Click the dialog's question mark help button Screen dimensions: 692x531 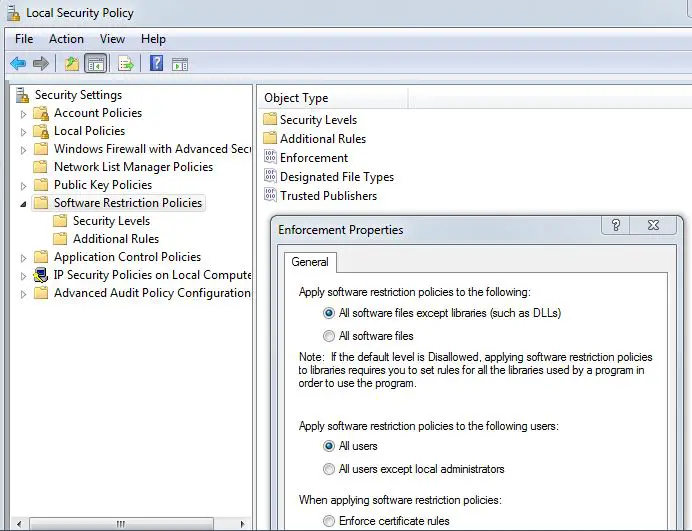616,225
